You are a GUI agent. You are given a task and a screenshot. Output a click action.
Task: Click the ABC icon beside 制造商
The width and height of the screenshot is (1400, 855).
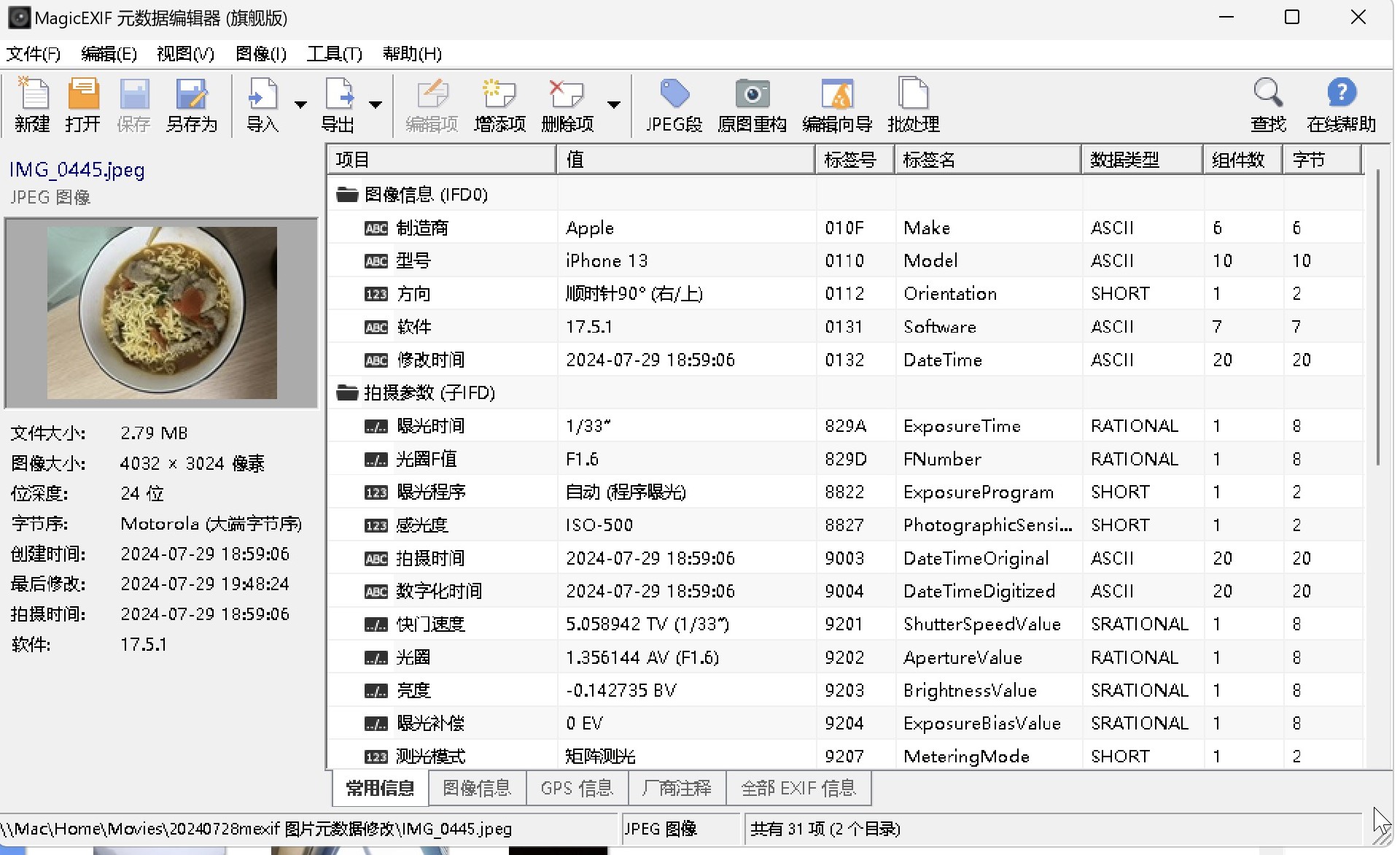376,228
